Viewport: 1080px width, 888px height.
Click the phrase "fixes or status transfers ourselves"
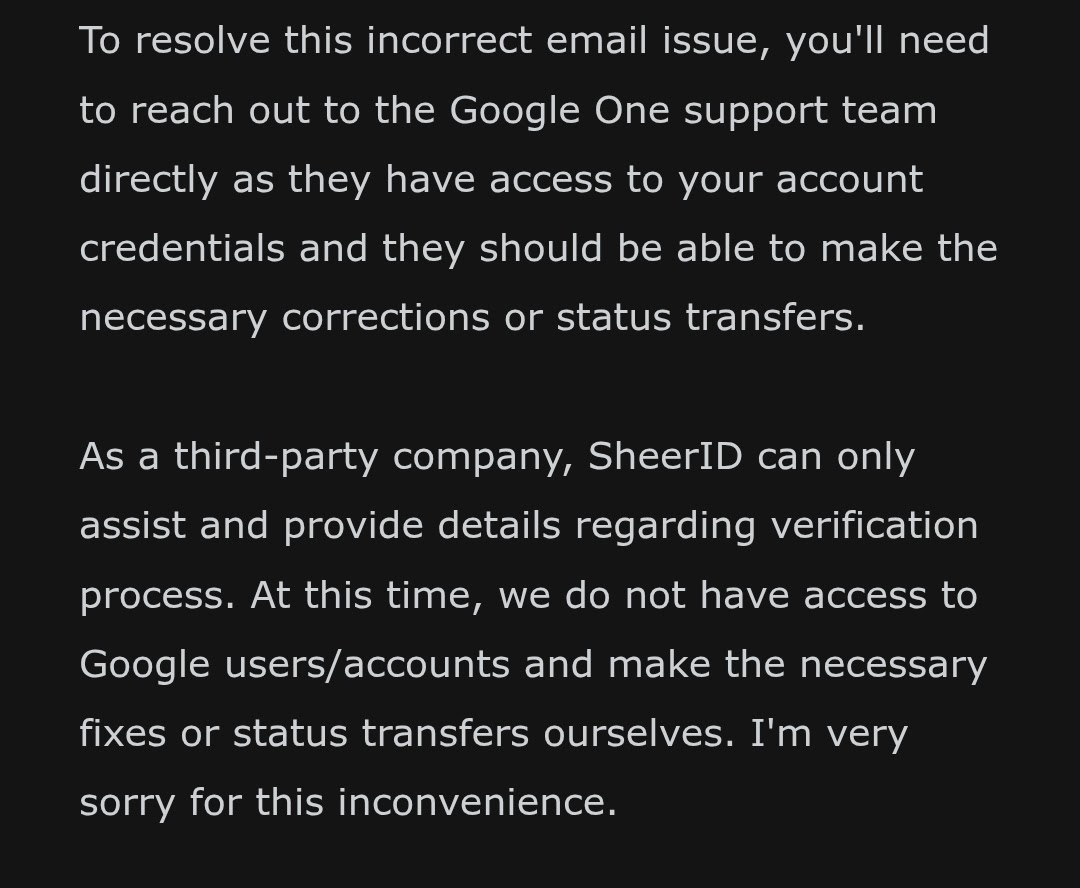click(406, 733)
